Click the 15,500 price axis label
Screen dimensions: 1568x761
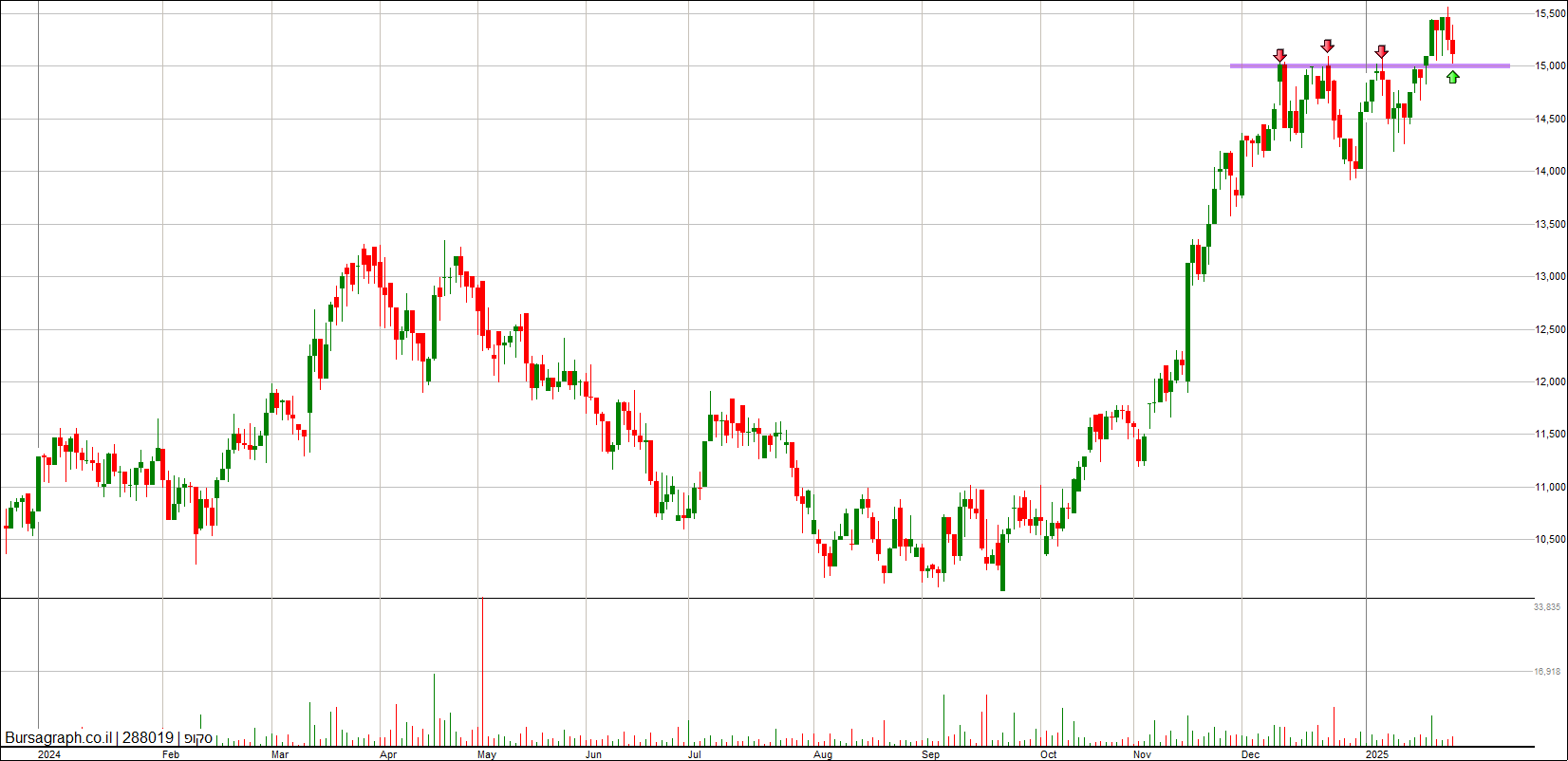coord(1551,13)
